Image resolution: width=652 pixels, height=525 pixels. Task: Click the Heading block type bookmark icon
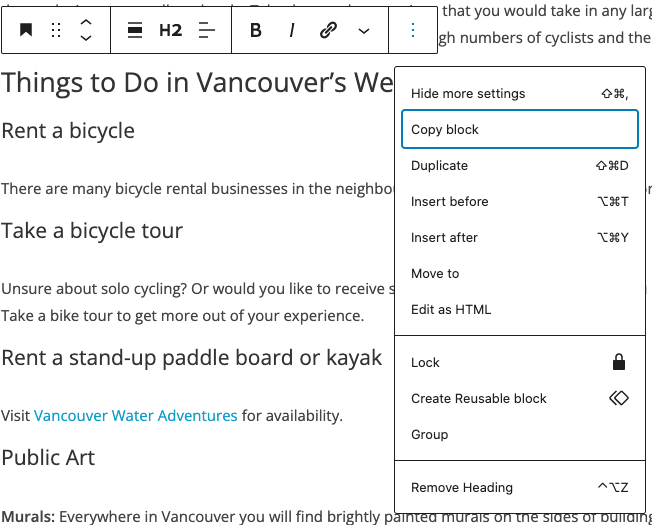(x=26, y=30)
